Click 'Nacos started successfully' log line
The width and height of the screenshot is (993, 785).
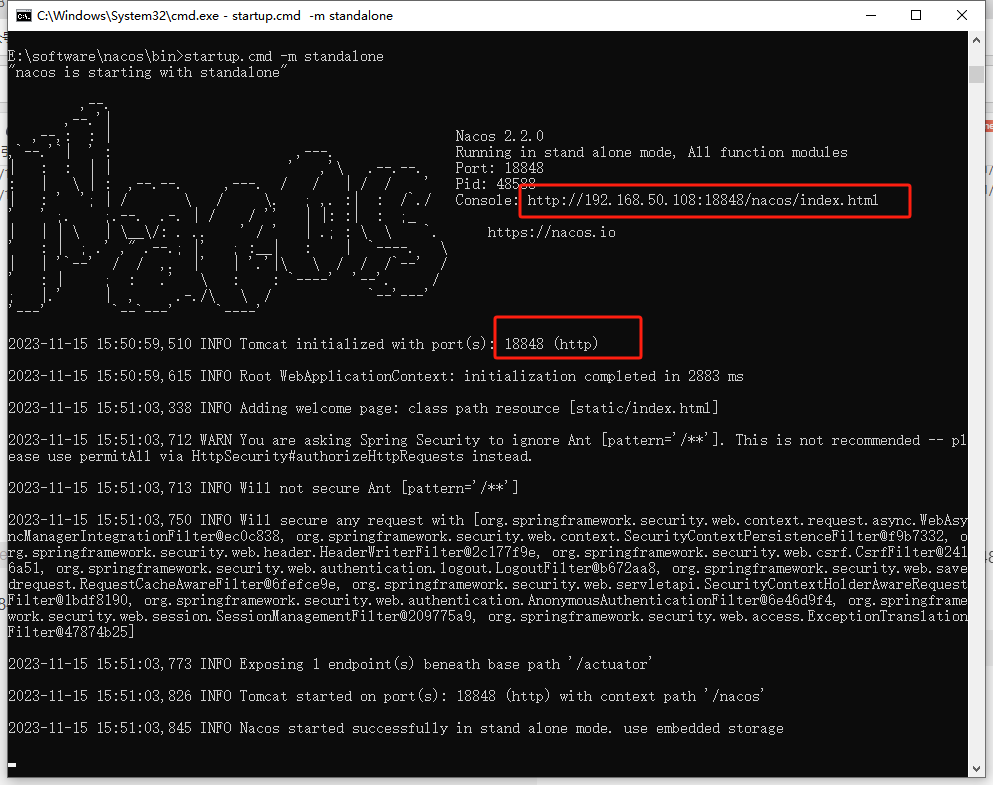pos(396,729)
